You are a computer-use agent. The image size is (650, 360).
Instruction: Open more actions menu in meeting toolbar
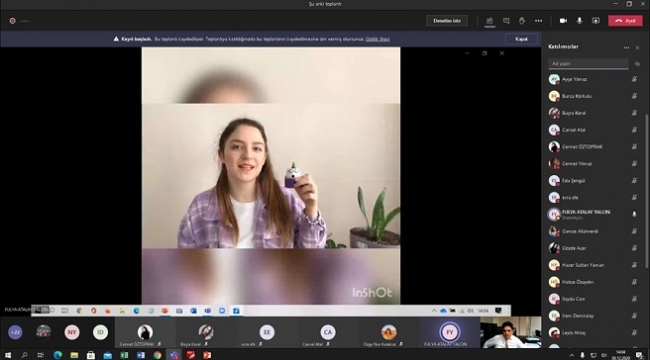point(538,21)
